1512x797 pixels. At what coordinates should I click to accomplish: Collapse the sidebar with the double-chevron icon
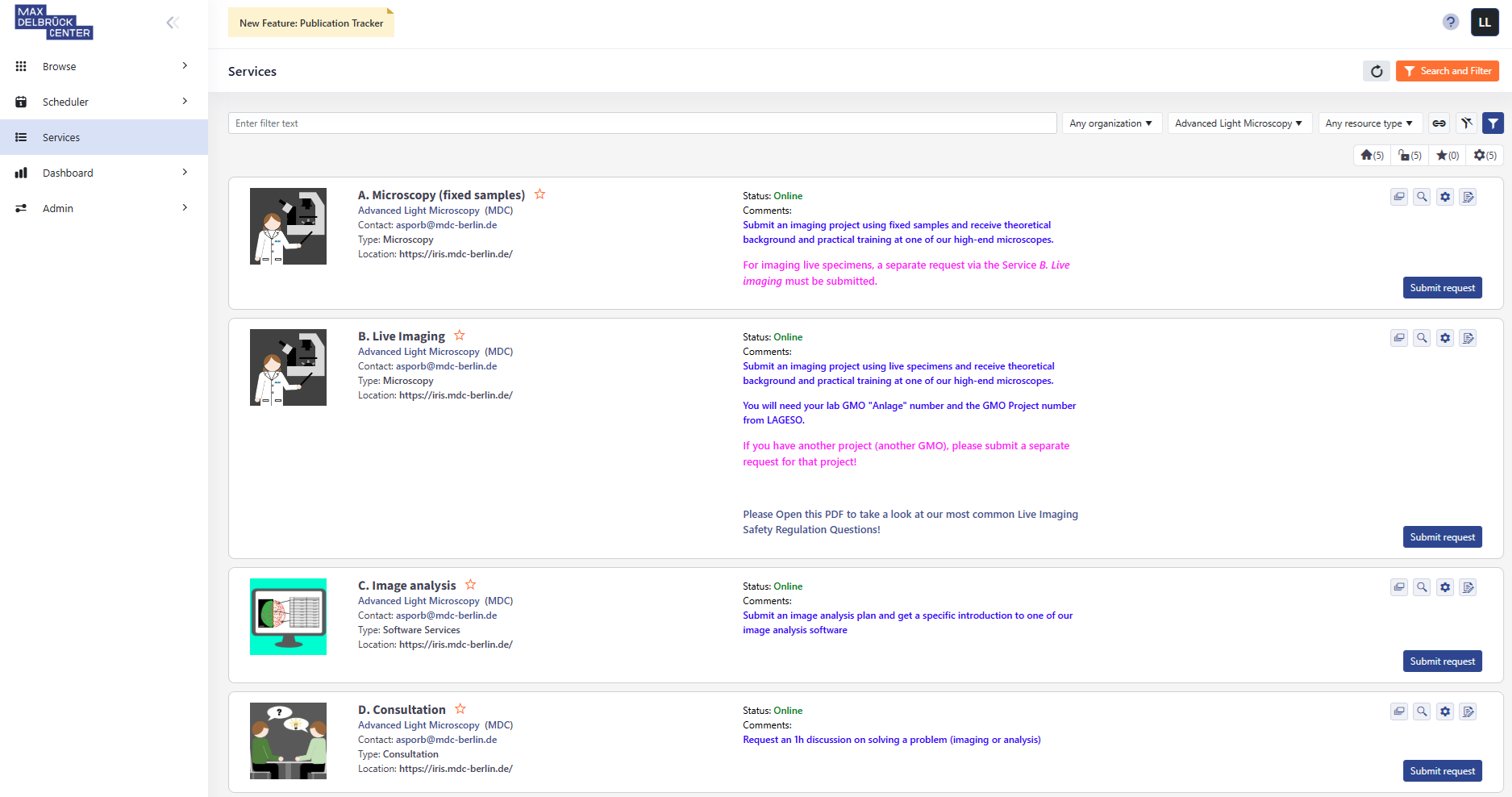click(172, 23)
